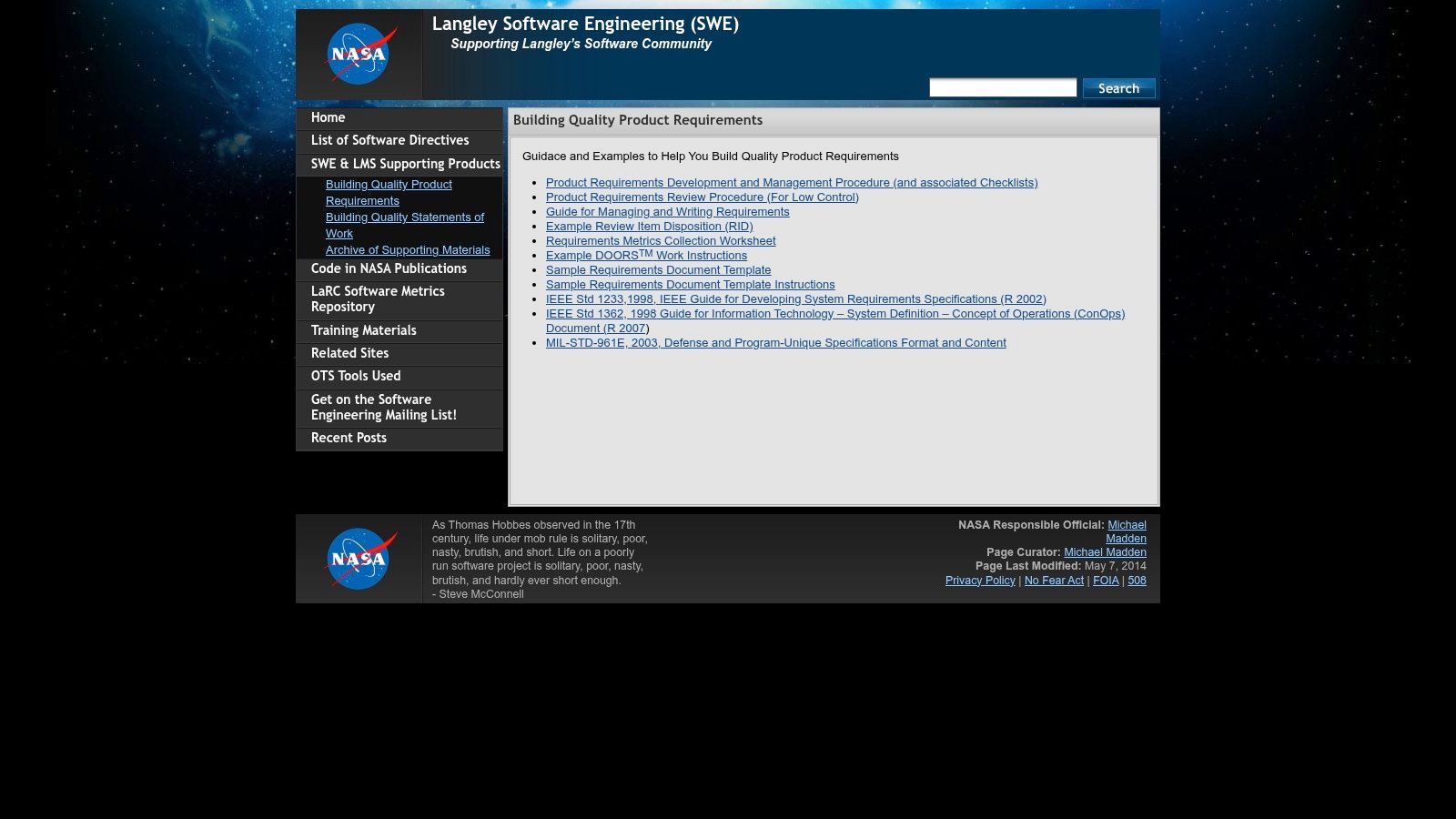Open Product Requirements Review Procedure link

[703, 197]
